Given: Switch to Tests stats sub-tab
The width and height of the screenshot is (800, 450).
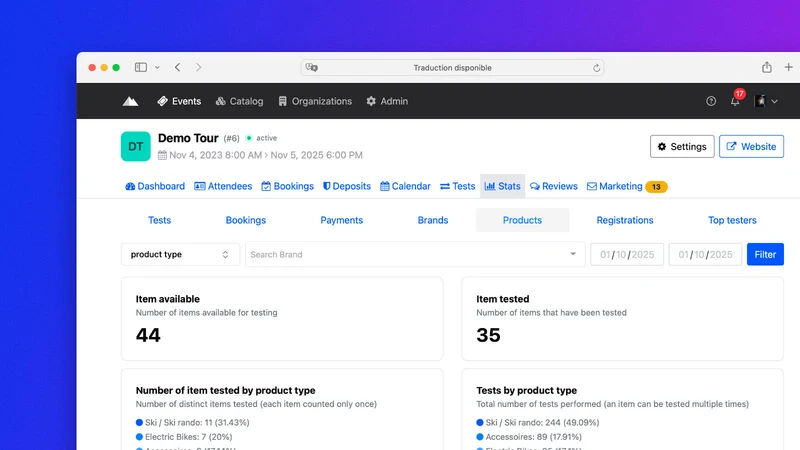Looking at the screenshot, I should tap(160, 220).
